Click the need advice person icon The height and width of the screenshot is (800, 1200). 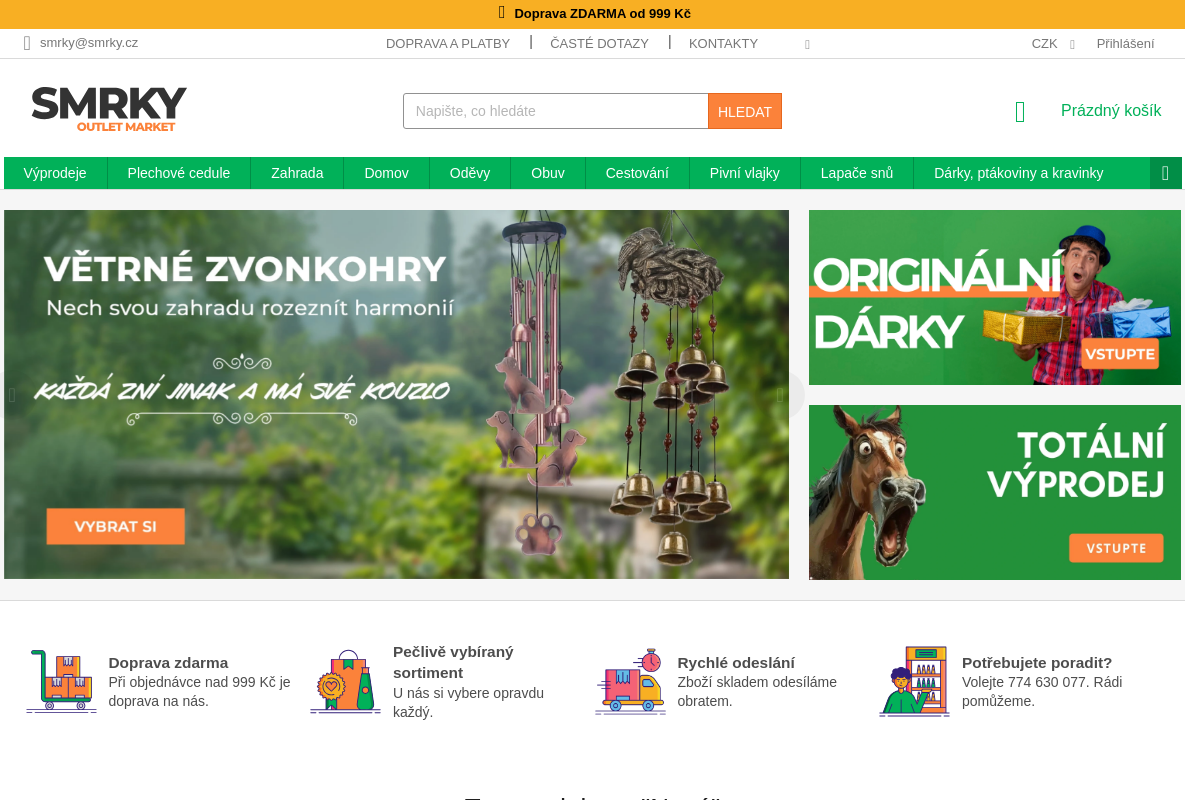point(914,681)
